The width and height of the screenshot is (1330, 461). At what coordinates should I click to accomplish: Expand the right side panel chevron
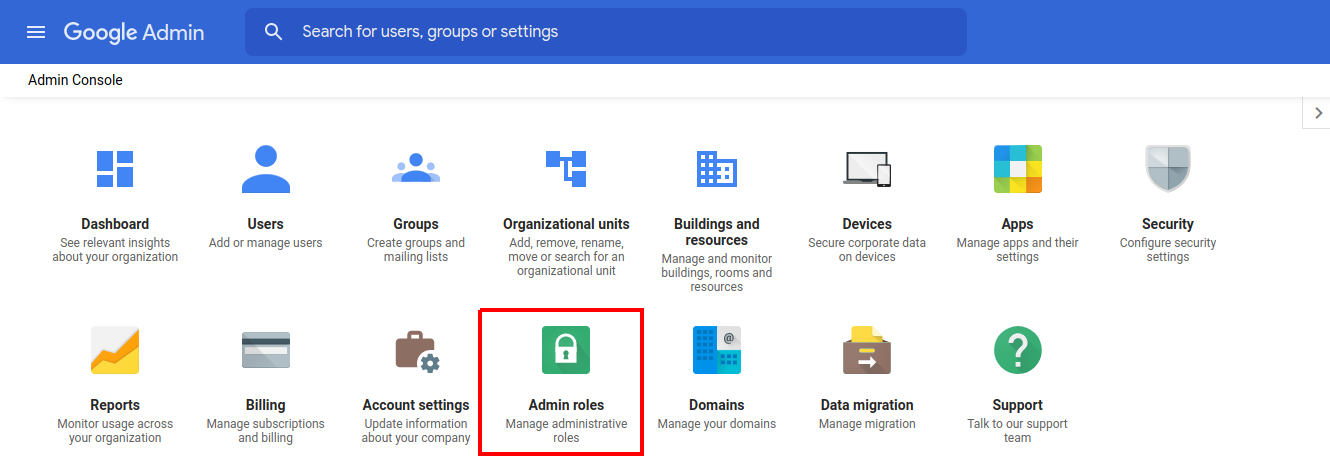click(x=1318, y=113)
